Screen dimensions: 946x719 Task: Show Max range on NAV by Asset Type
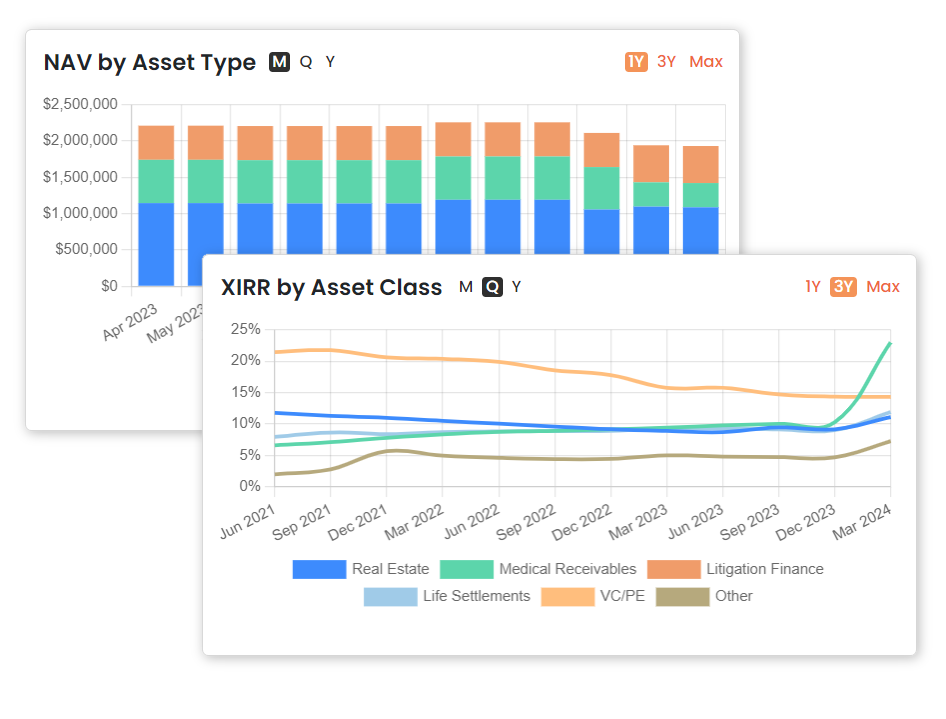706,62
